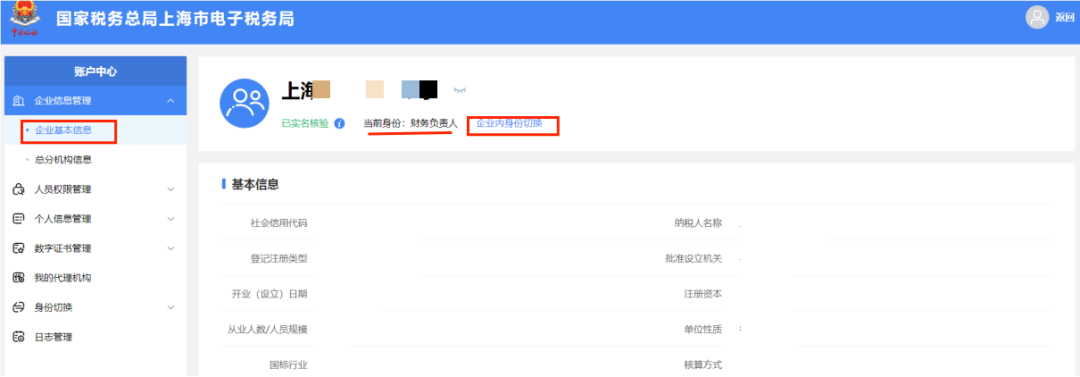The width and height of the screenshot is (1080, 377).
Task: Click the 日志管理 icon
Action: pyautogui.click(x=19, y=338)
